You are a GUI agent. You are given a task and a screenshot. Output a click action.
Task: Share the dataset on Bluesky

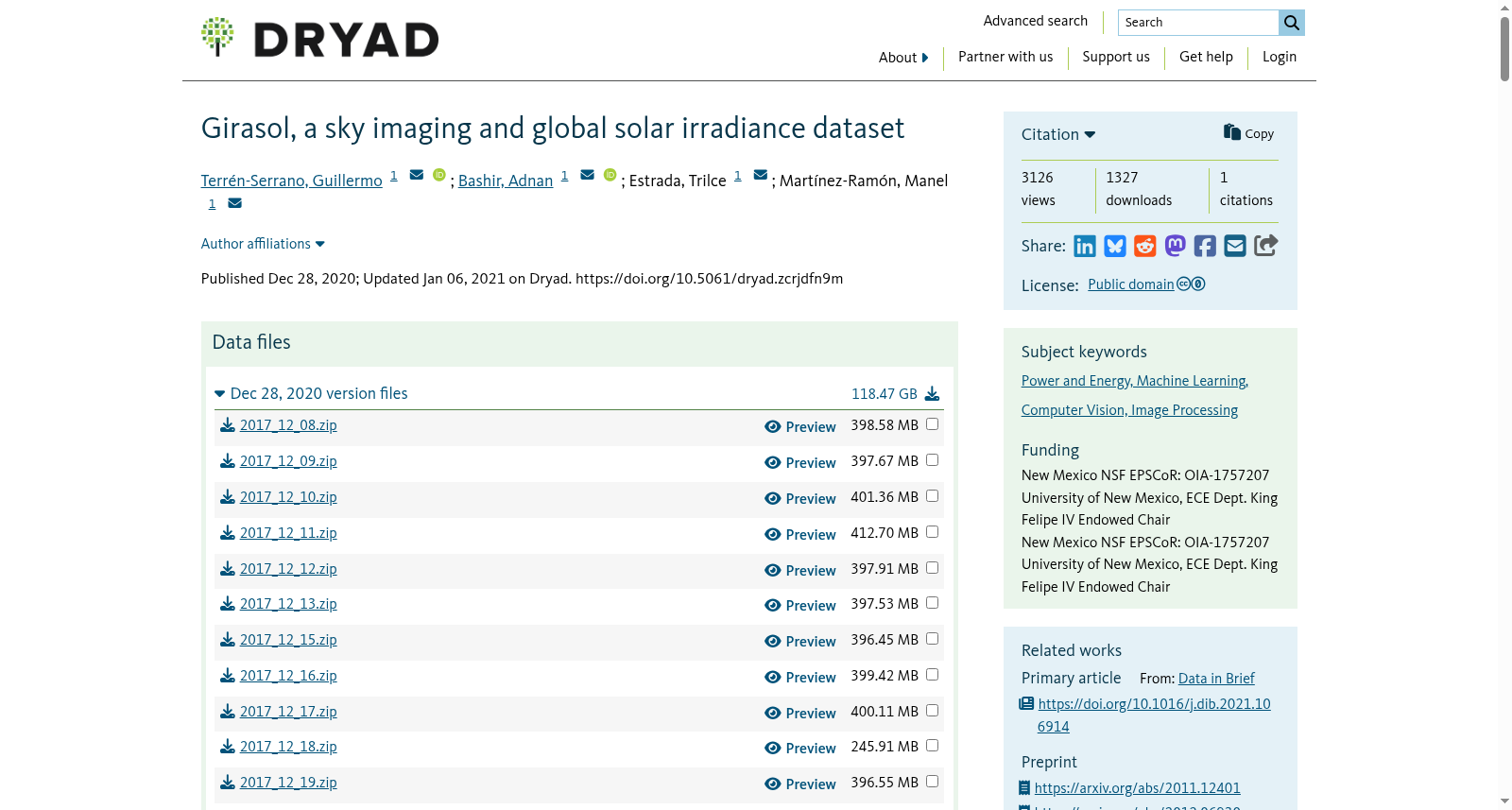(x=1115, y=247)
